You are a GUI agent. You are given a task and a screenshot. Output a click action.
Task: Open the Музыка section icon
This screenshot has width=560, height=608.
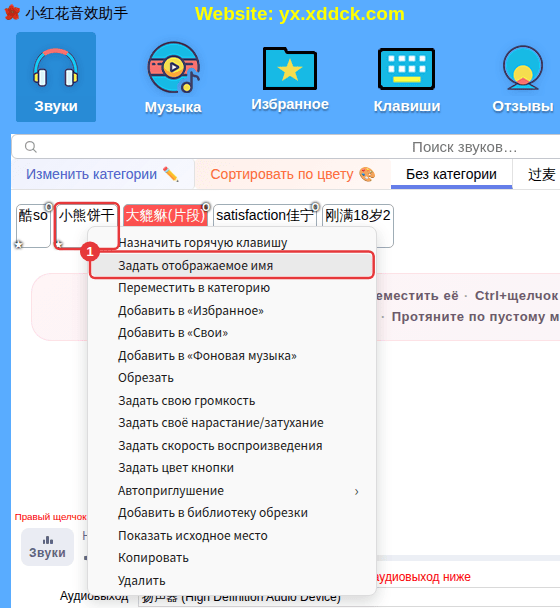click(x=173, y=78)
